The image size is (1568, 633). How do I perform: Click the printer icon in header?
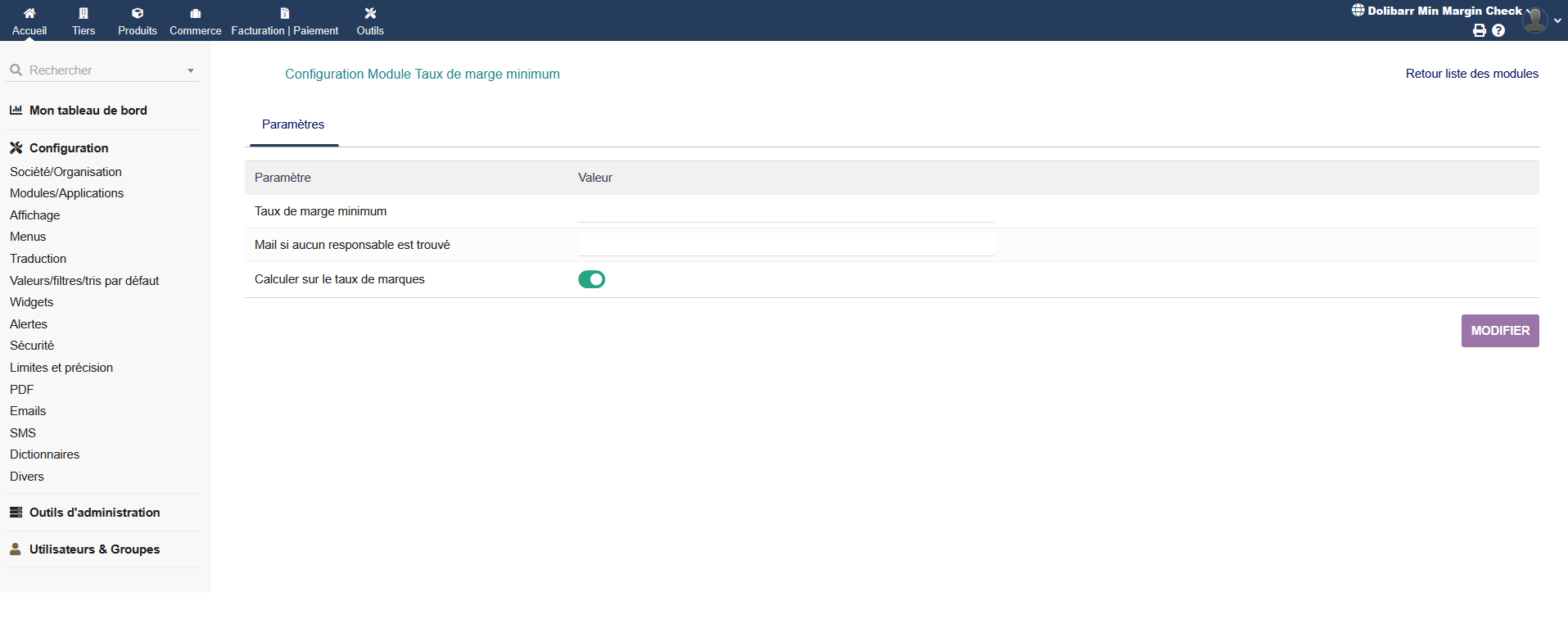pos(1479,30)
